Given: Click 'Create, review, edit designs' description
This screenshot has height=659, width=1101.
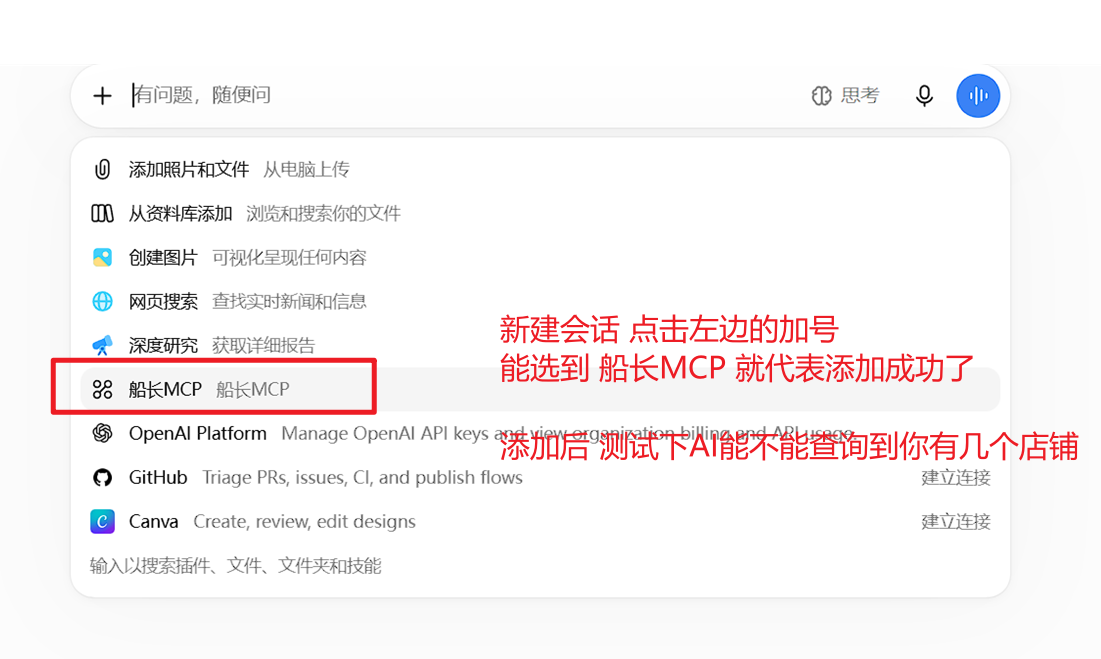Looking at the screenshot, I should tap(305, 521).
